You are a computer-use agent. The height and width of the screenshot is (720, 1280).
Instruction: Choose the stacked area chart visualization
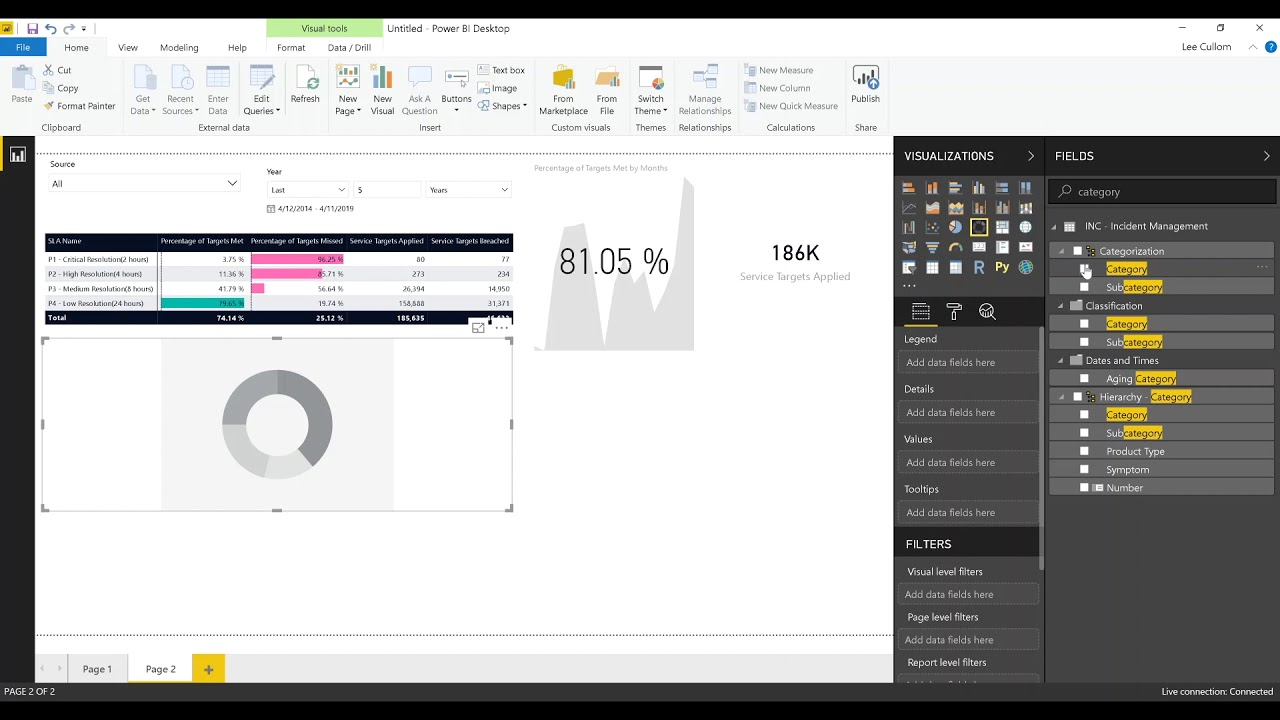tap(955, 208)
